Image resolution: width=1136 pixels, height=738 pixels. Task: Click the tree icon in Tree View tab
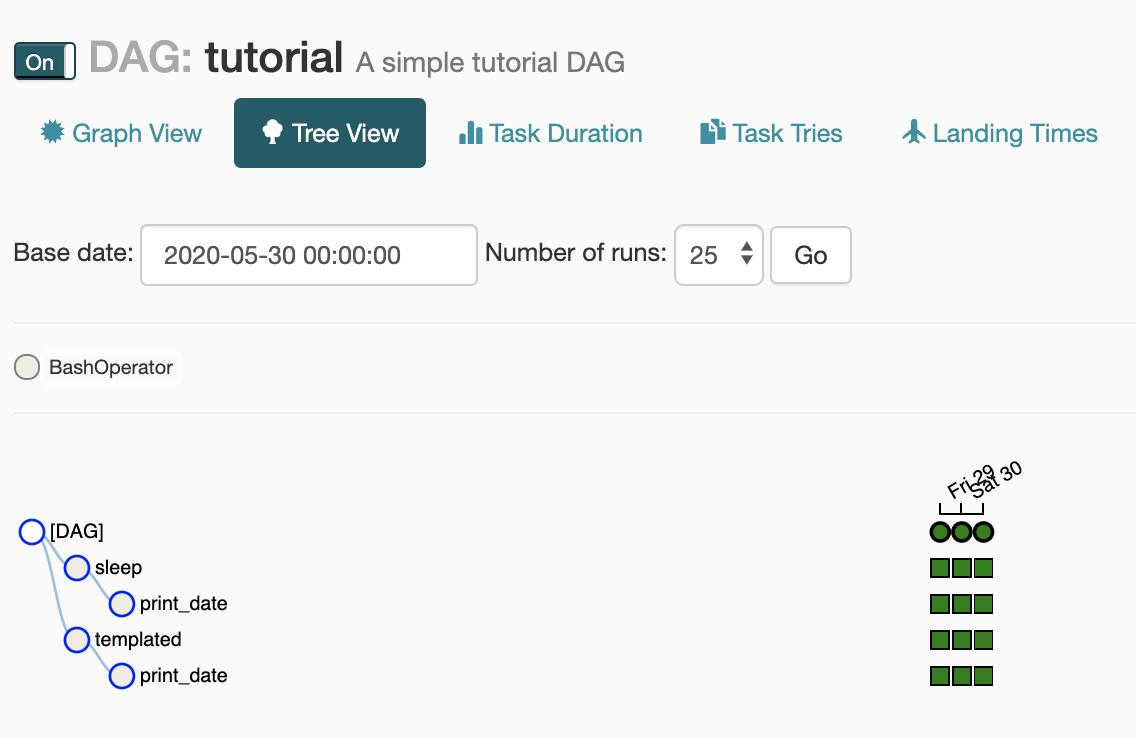pyautogui.click(x=272, y=133)
